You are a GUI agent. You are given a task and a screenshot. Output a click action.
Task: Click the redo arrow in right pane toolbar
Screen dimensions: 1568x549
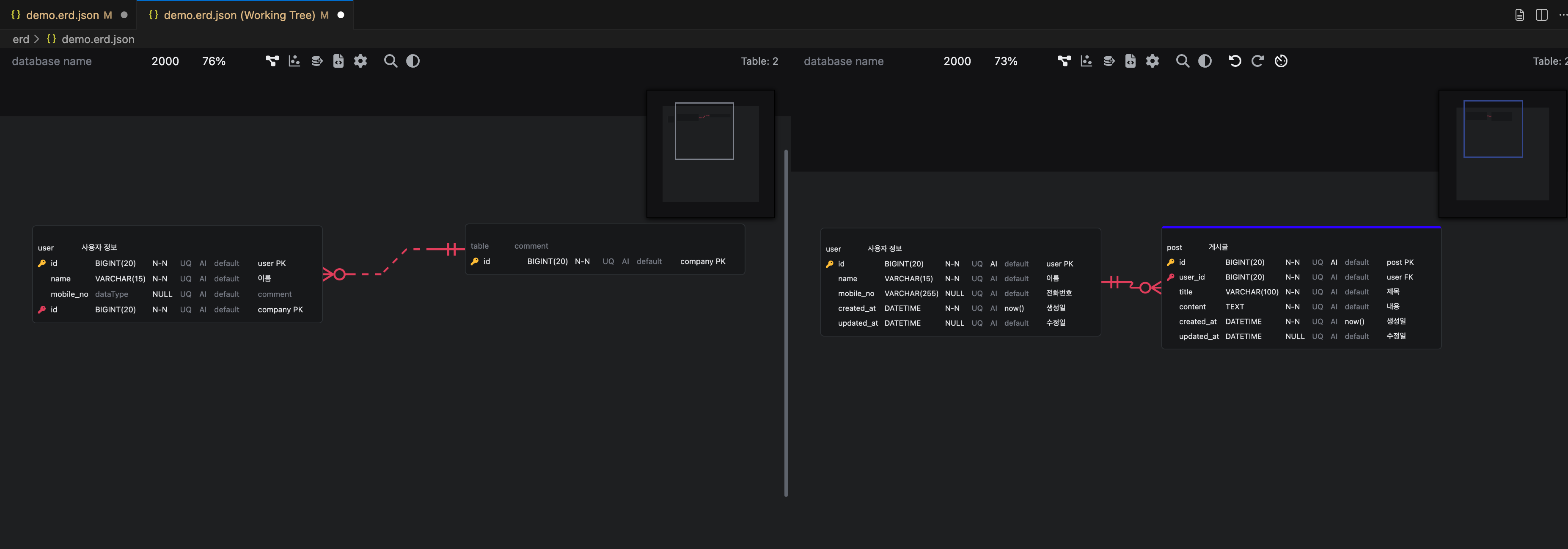click(x=1257, y=61)
